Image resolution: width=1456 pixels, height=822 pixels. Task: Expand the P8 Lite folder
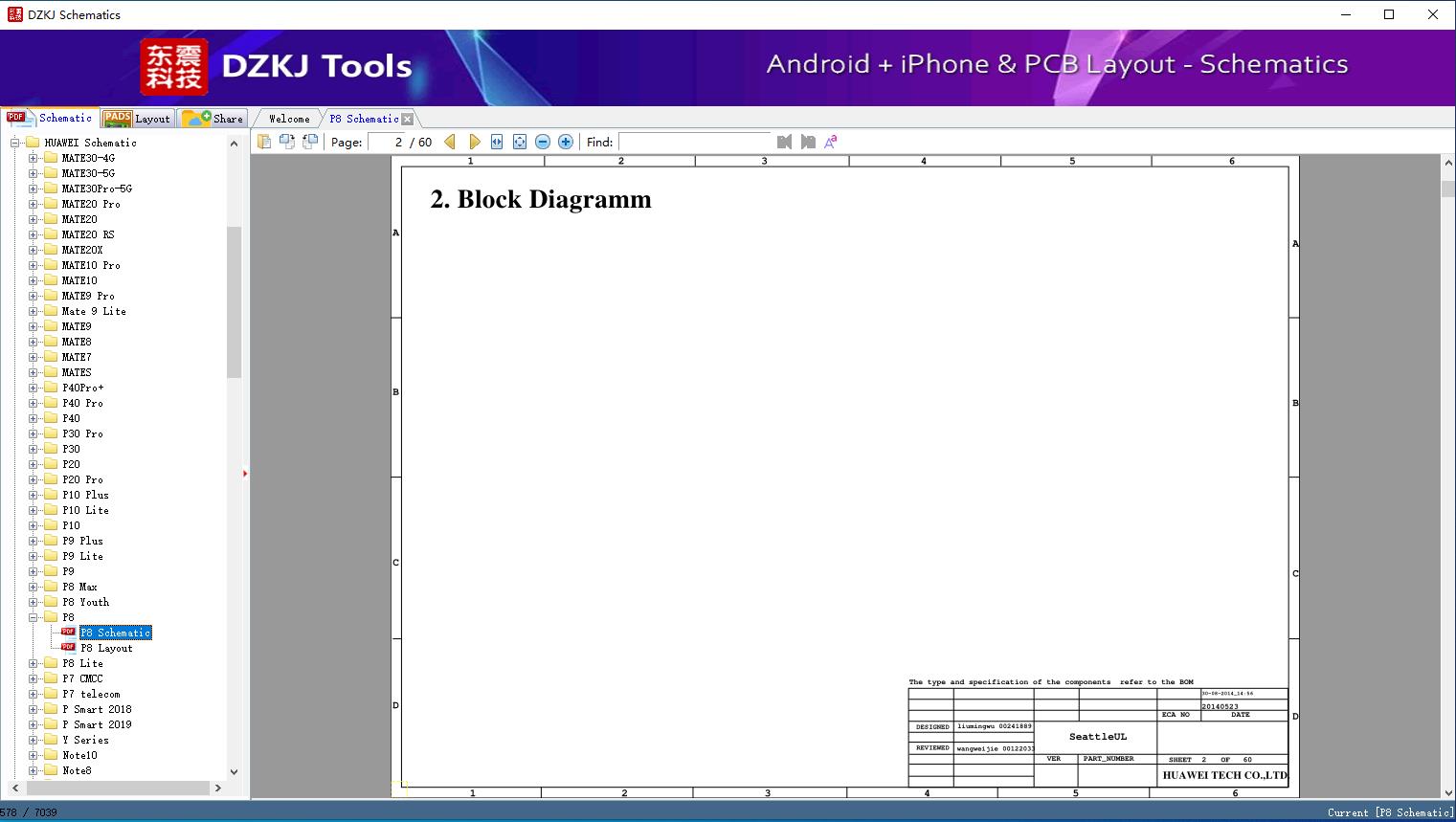click(x=34, y=663)
